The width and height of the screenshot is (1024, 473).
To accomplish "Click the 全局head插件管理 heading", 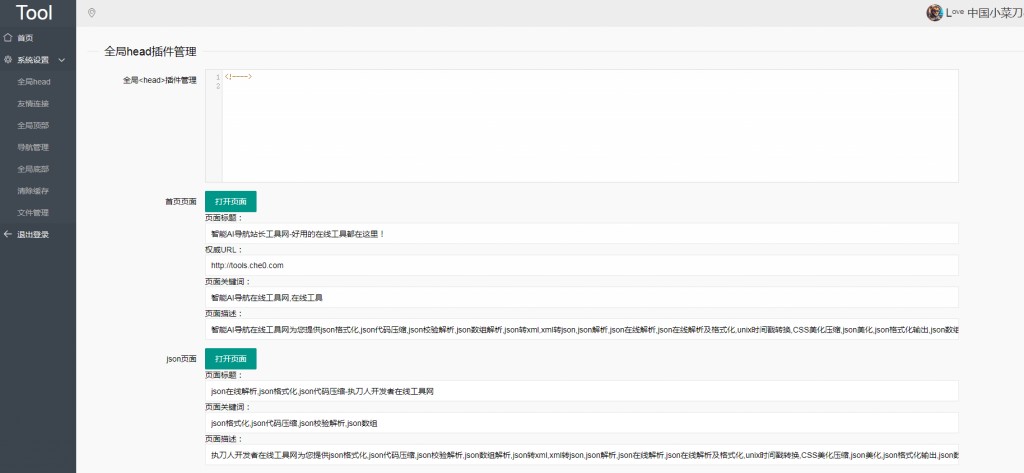I will [x=150, y=52].
